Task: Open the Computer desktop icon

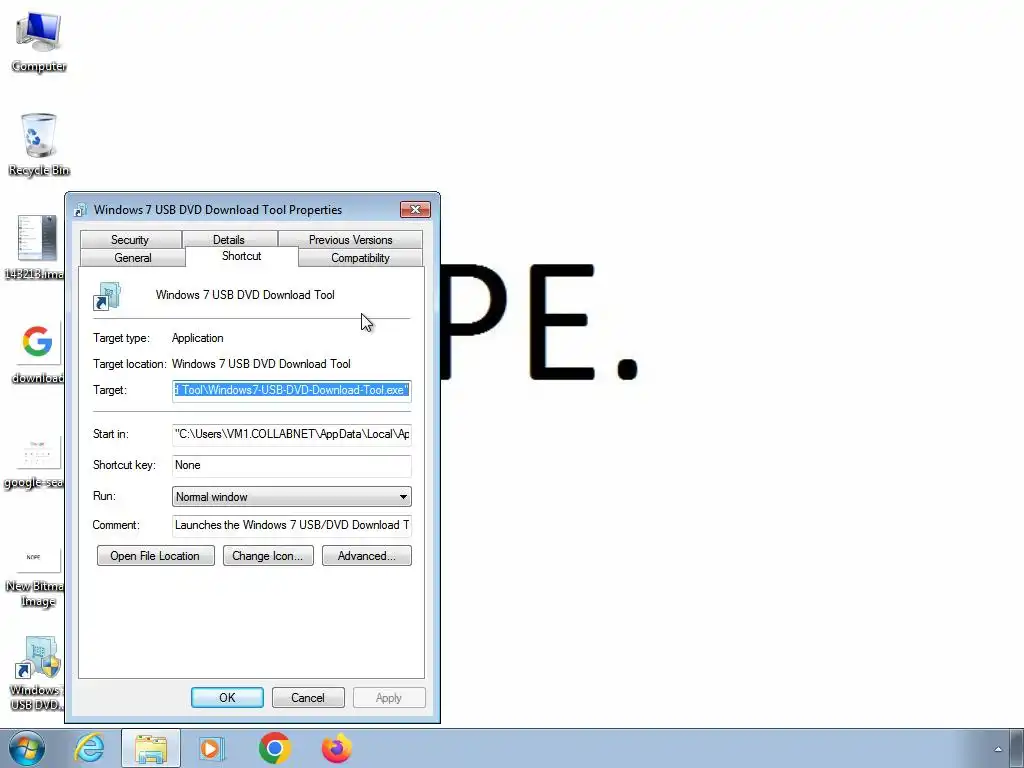Action: [x=39, y=42]
